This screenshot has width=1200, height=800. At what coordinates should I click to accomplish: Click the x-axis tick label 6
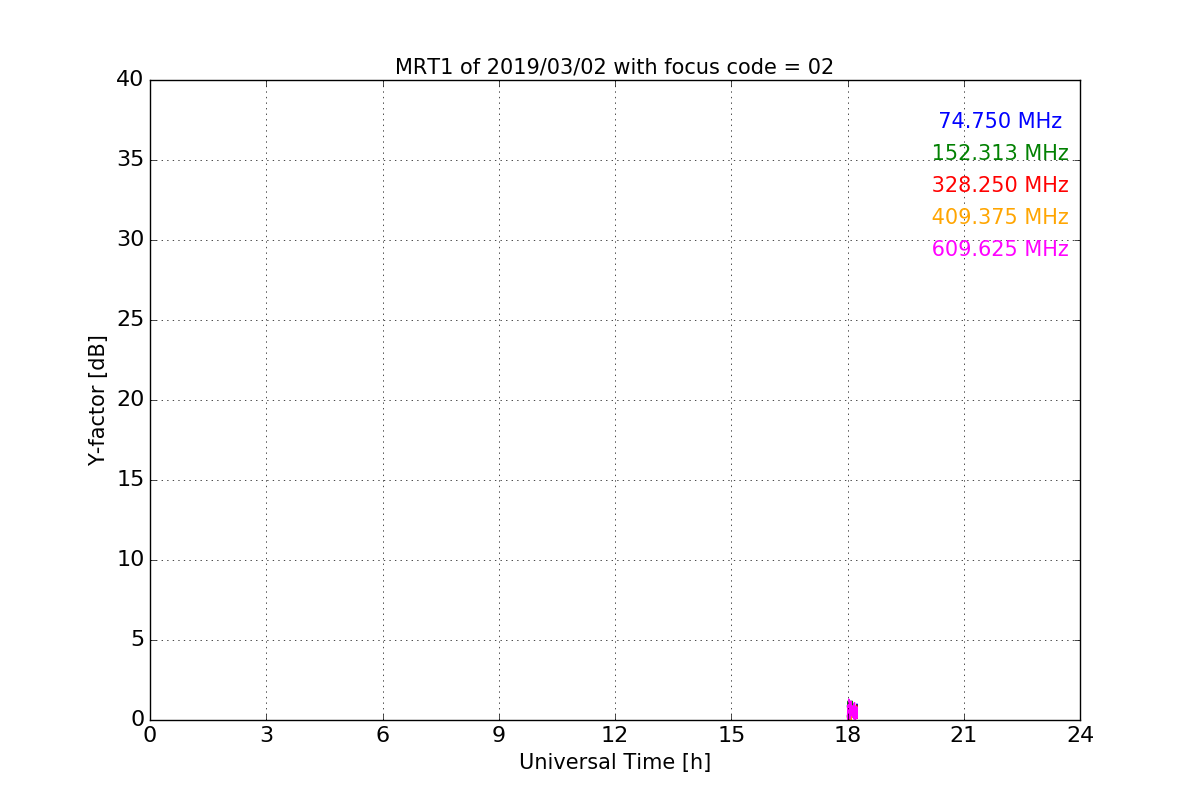(x=383, y=735)
